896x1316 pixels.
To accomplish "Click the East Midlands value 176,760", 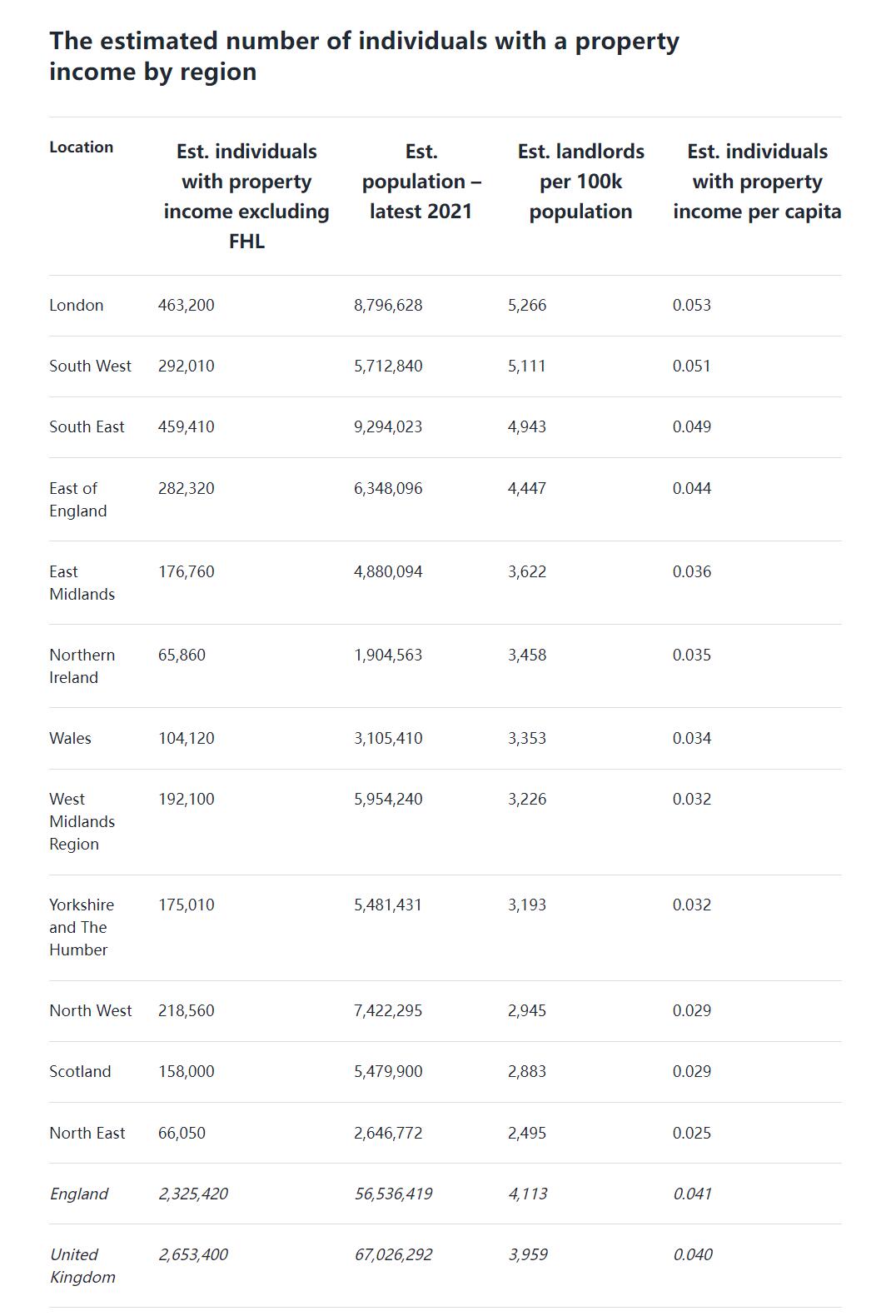I will pyautogui.click(x=186, y=571).
